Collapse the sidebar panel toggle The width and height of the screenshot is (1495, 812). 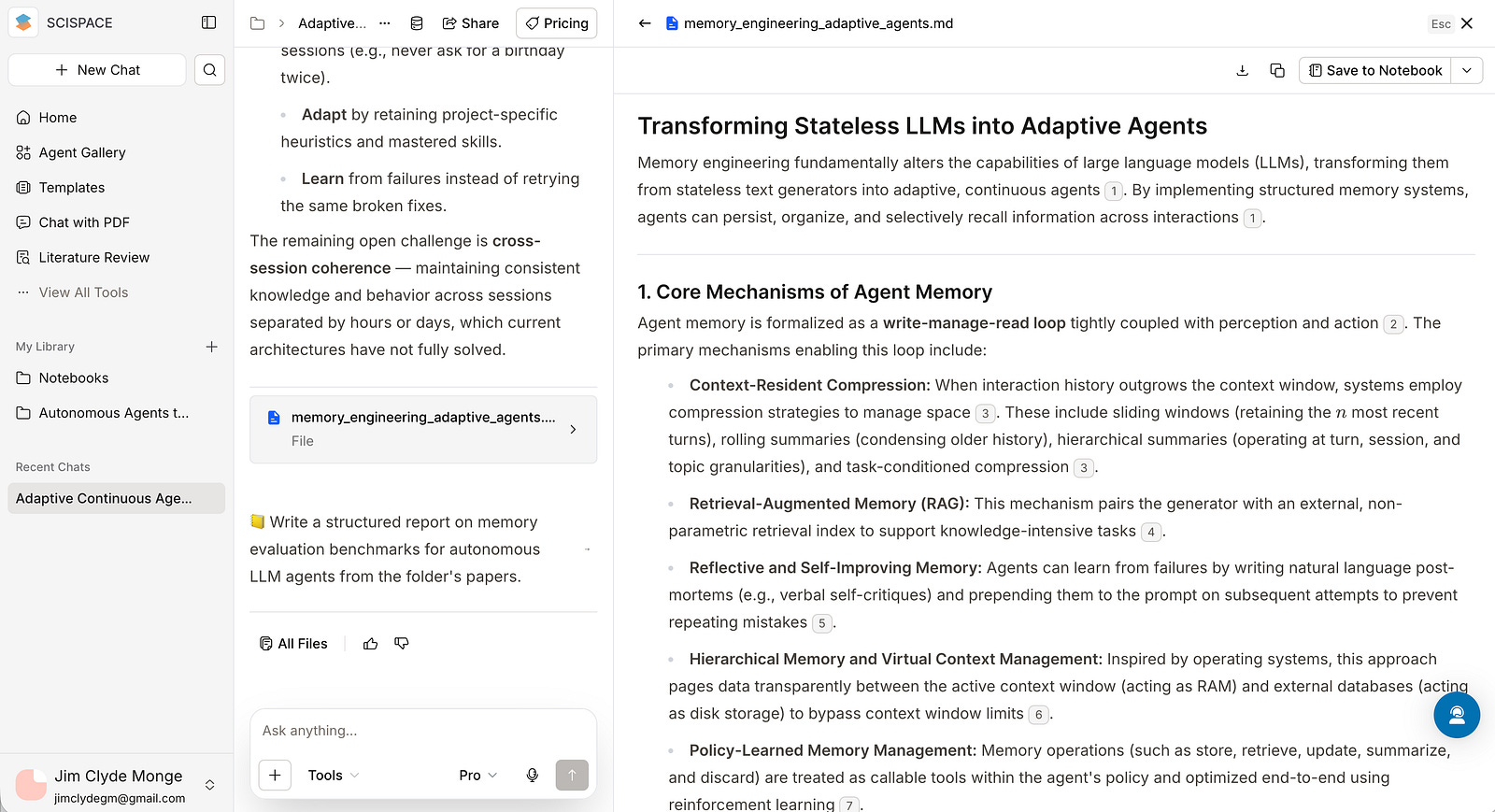click(x=209, y=22)
